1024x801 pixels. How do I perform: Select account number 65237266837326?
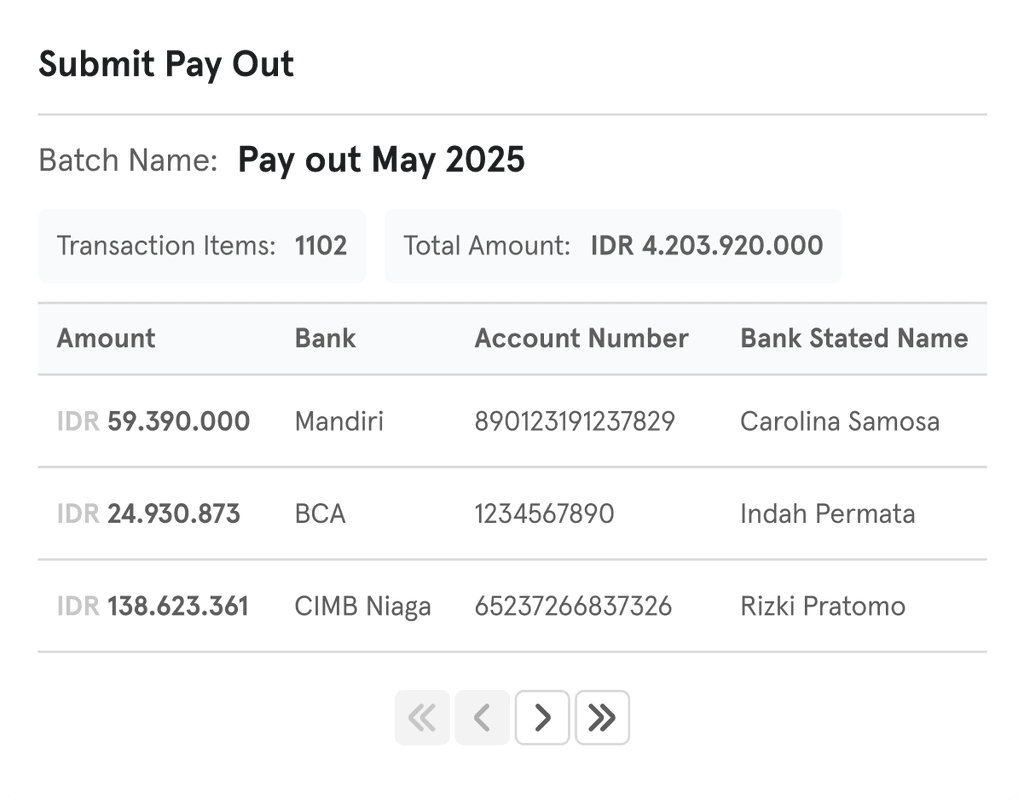(x=573, y=606)
